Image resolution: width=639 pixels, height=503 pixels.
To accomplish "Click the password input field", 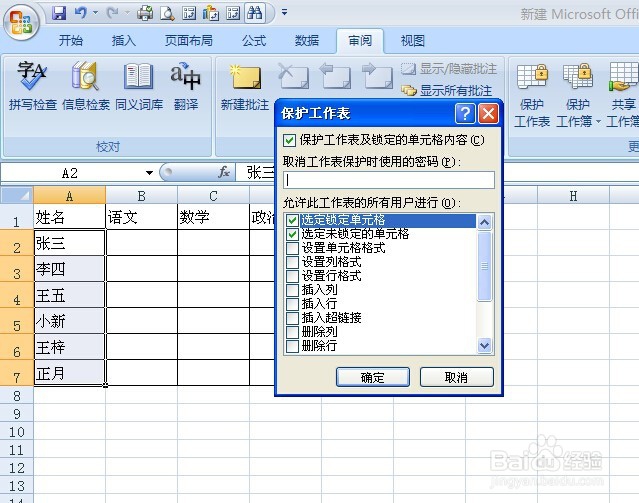I will (389, 180).
